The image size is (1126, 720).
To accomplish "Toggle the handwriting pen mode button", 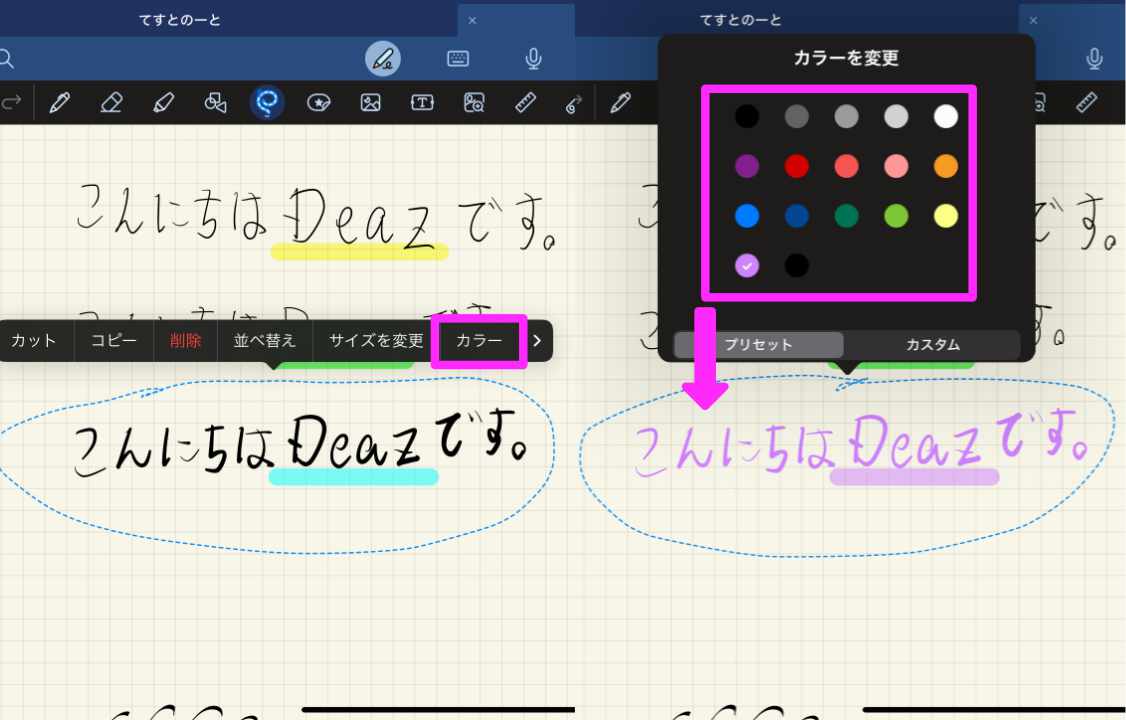I will [381, 58].
